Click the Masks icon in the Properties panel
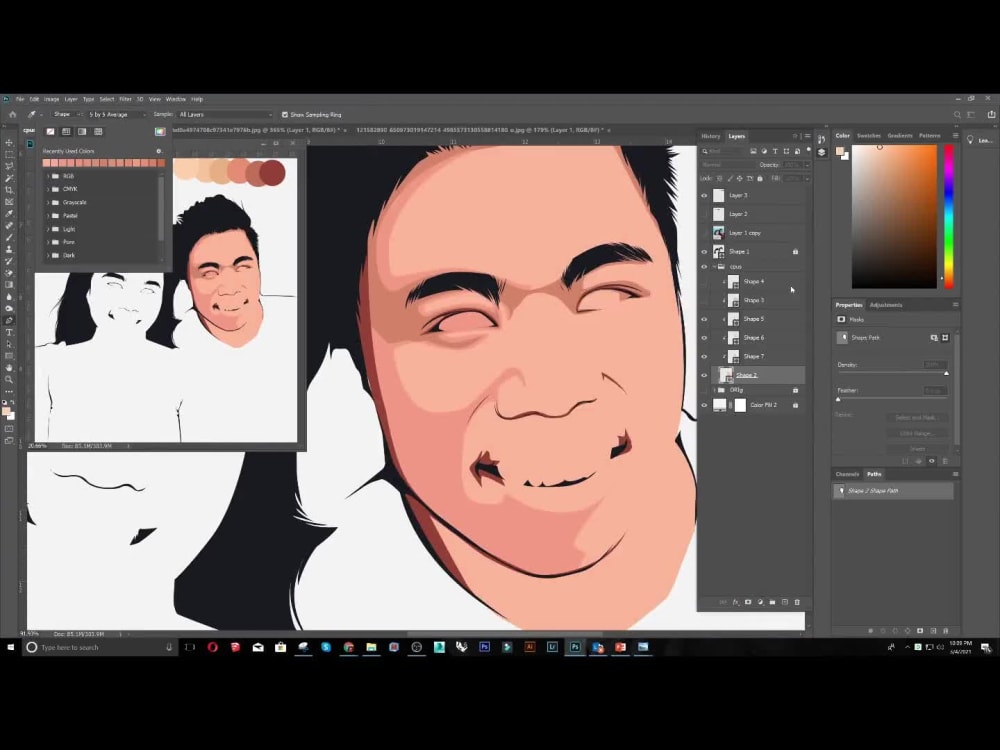The image size is (1000, 750). pos(842,318)
